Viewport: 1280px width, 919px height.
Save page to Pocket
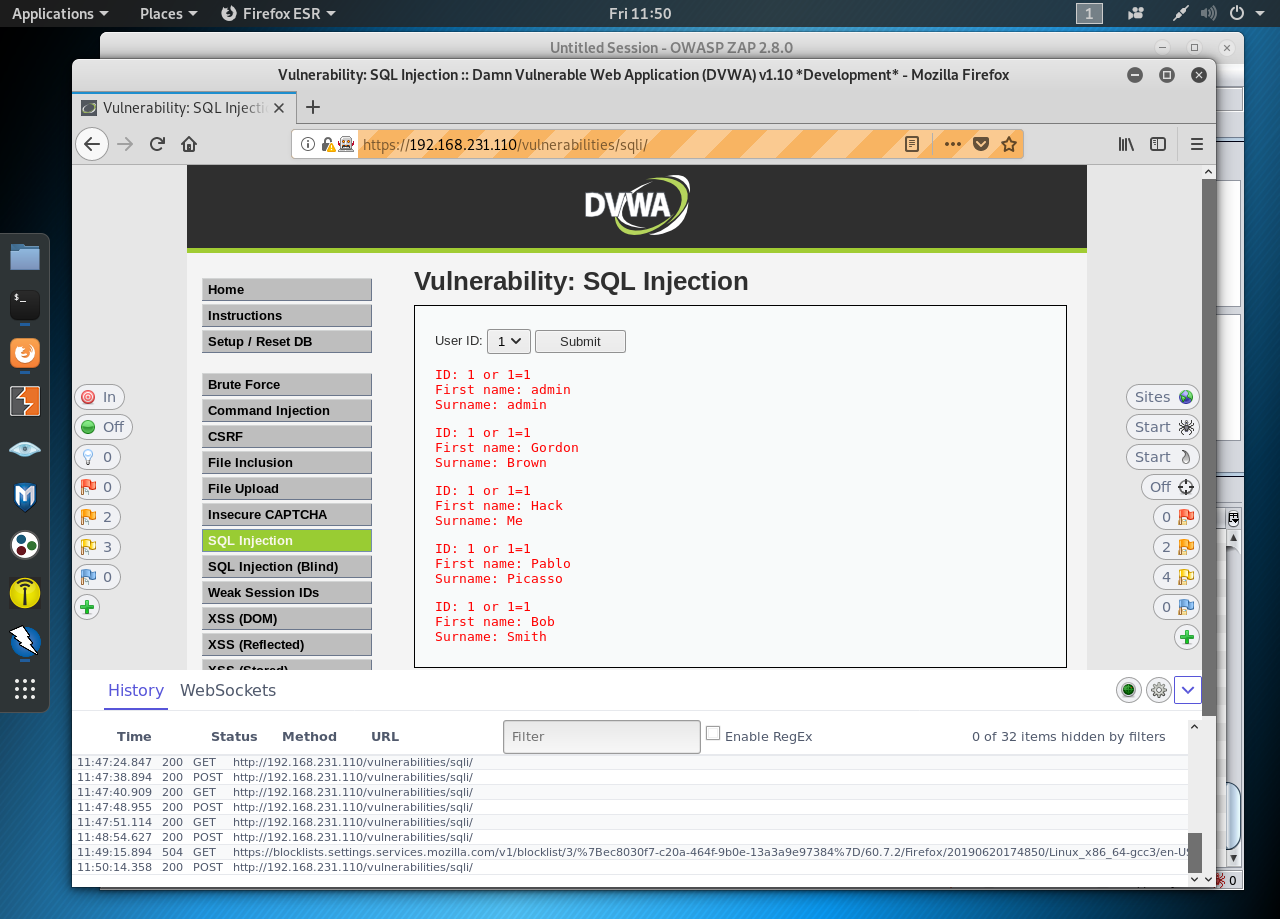pyautogui.click(x=981, y=144)
